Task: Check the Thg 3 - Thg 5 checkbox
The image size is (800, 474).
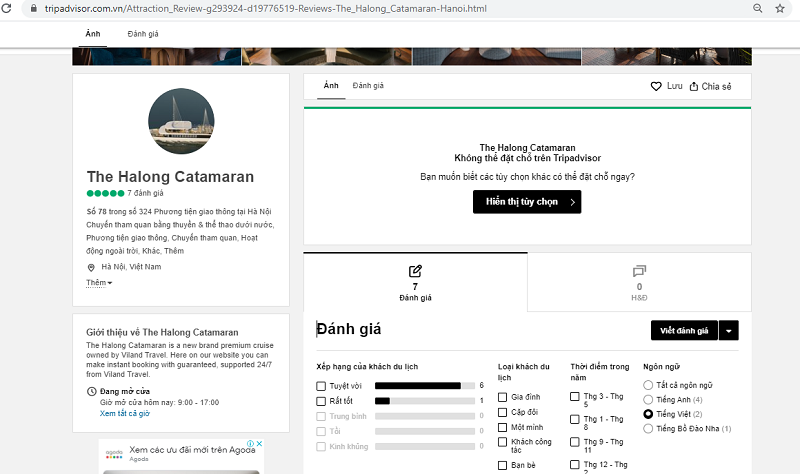Action: 575,396
